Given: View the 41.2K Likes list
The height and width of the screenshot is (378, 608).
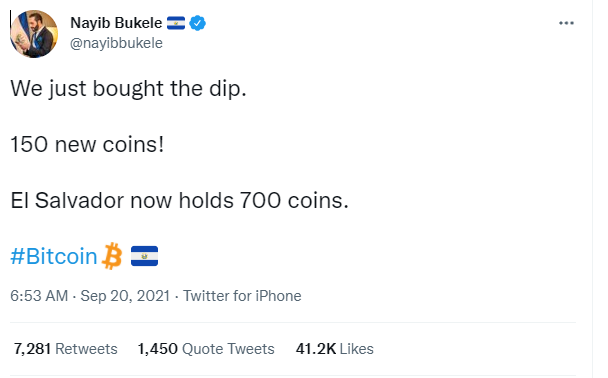Looking at the screenshot, I should pyautogui.click(x=335, y=349).
